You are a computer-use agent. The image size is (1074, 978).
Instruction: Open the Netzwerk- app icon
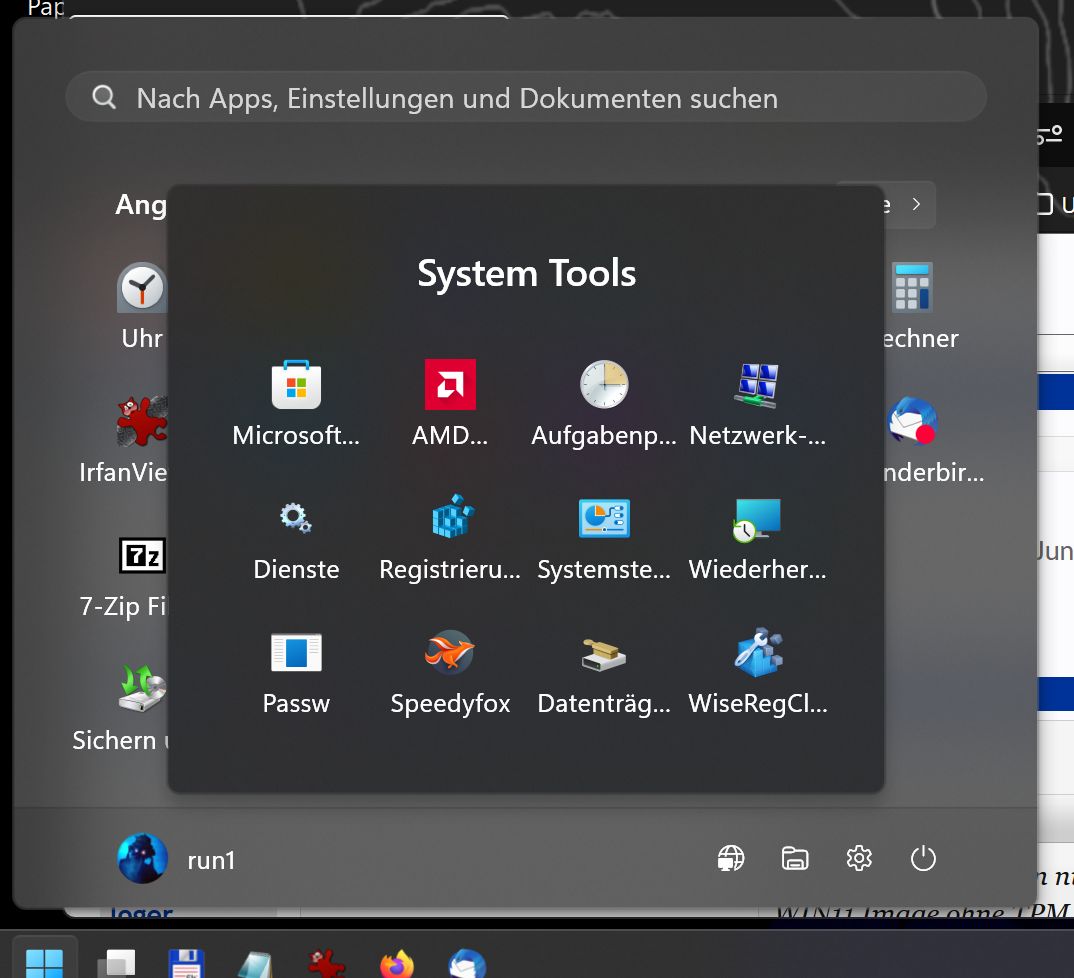(x=757, y=385)
